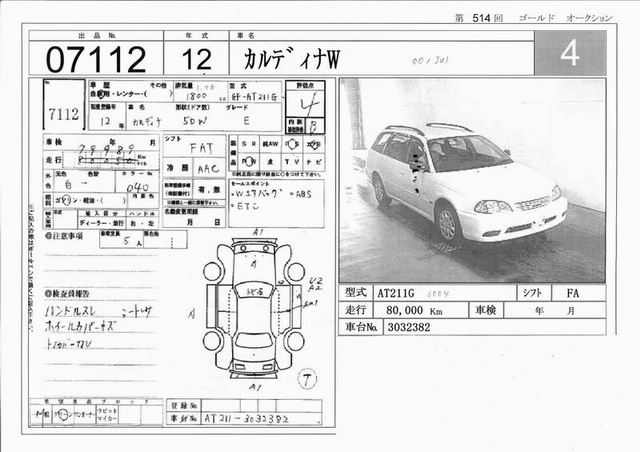Click the lot number 07112
The width and height of the screenshot is (640, 452).
(96, 59)
